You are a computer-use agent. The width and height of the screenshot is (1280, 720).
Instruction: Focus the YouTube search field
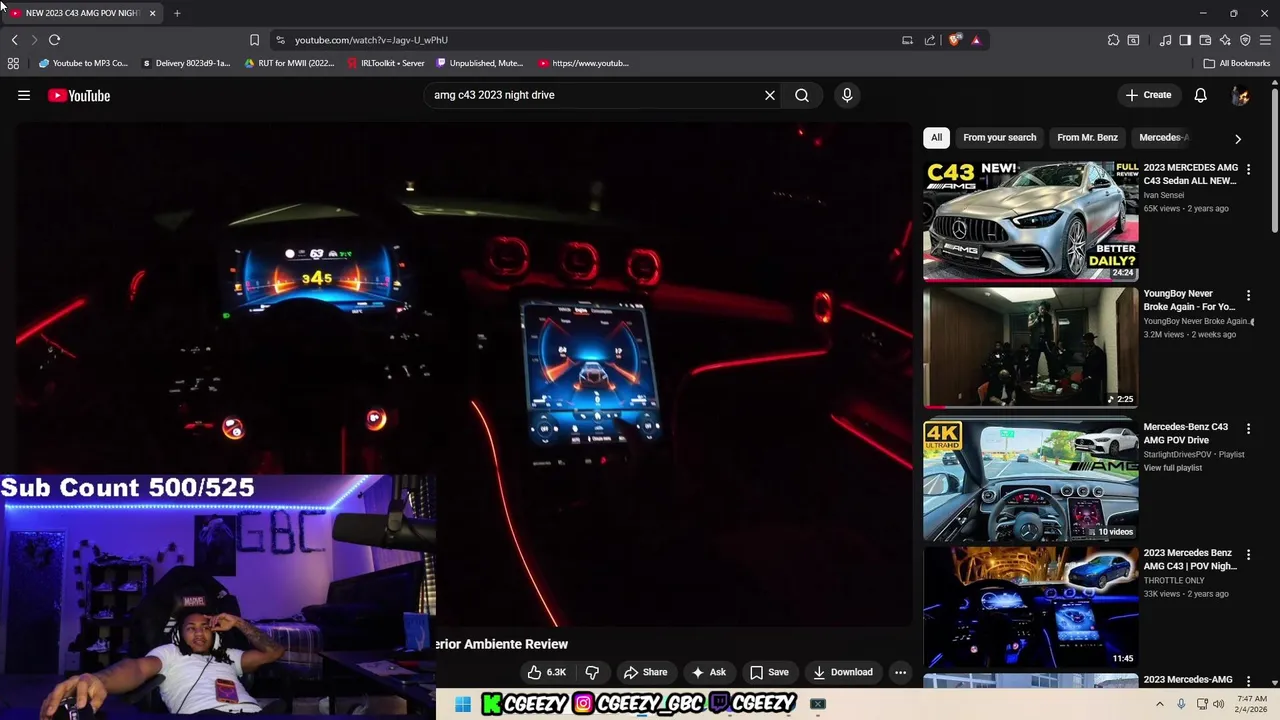594,95
